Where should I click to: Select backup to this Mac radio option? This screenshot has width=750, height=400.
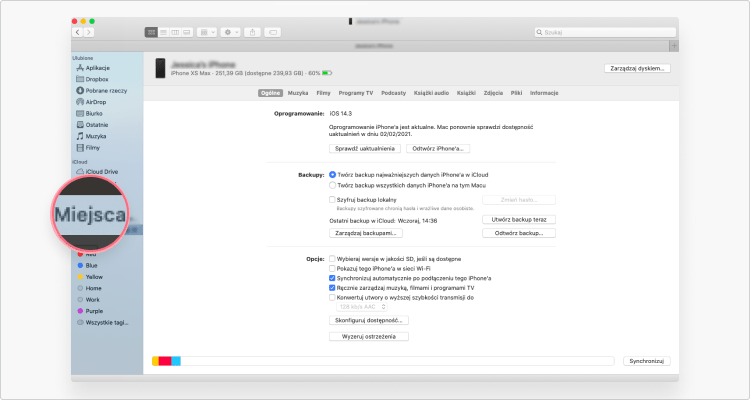tap(332, 185)
